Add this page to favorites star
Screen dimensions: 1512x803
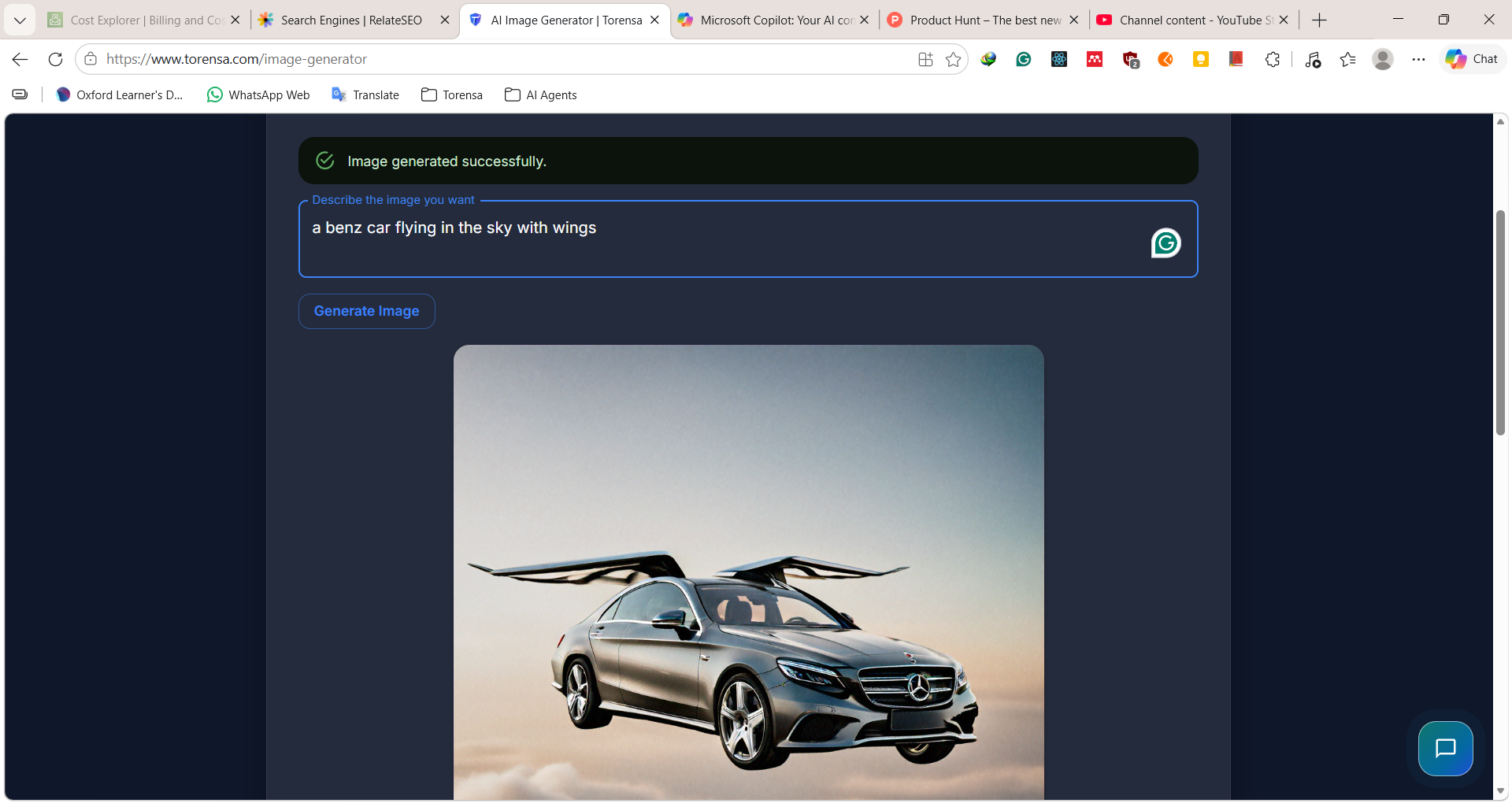[x=954, y=59]
